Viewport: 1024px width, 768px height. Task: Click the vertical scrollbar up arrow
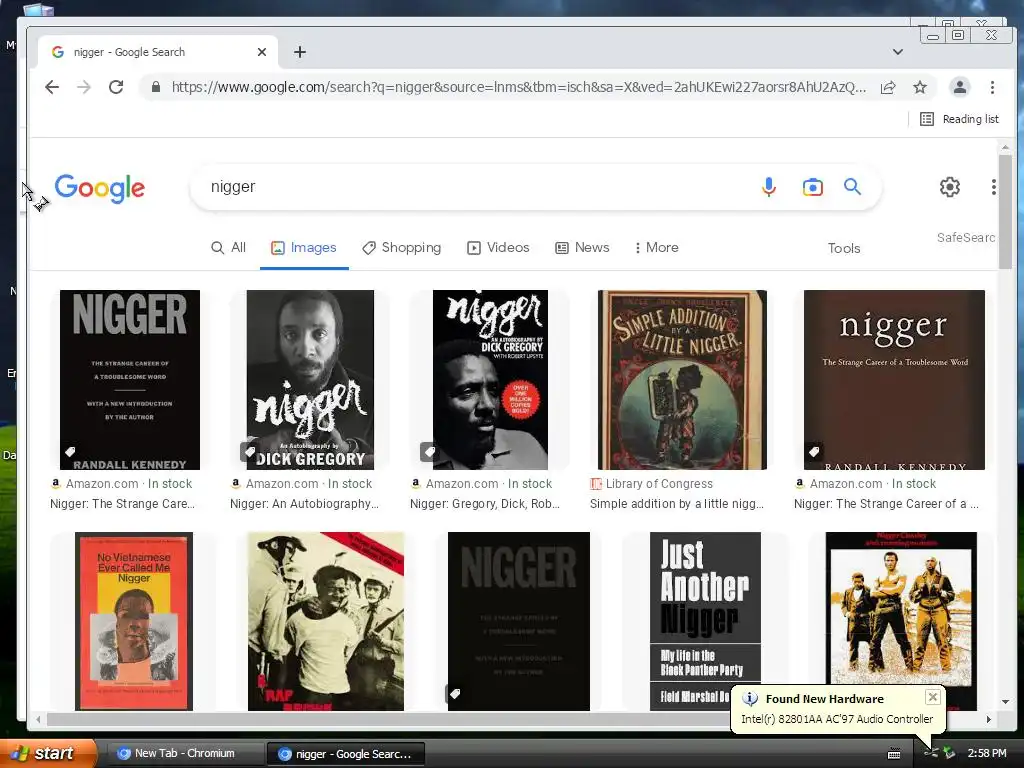pos(1005,146)
